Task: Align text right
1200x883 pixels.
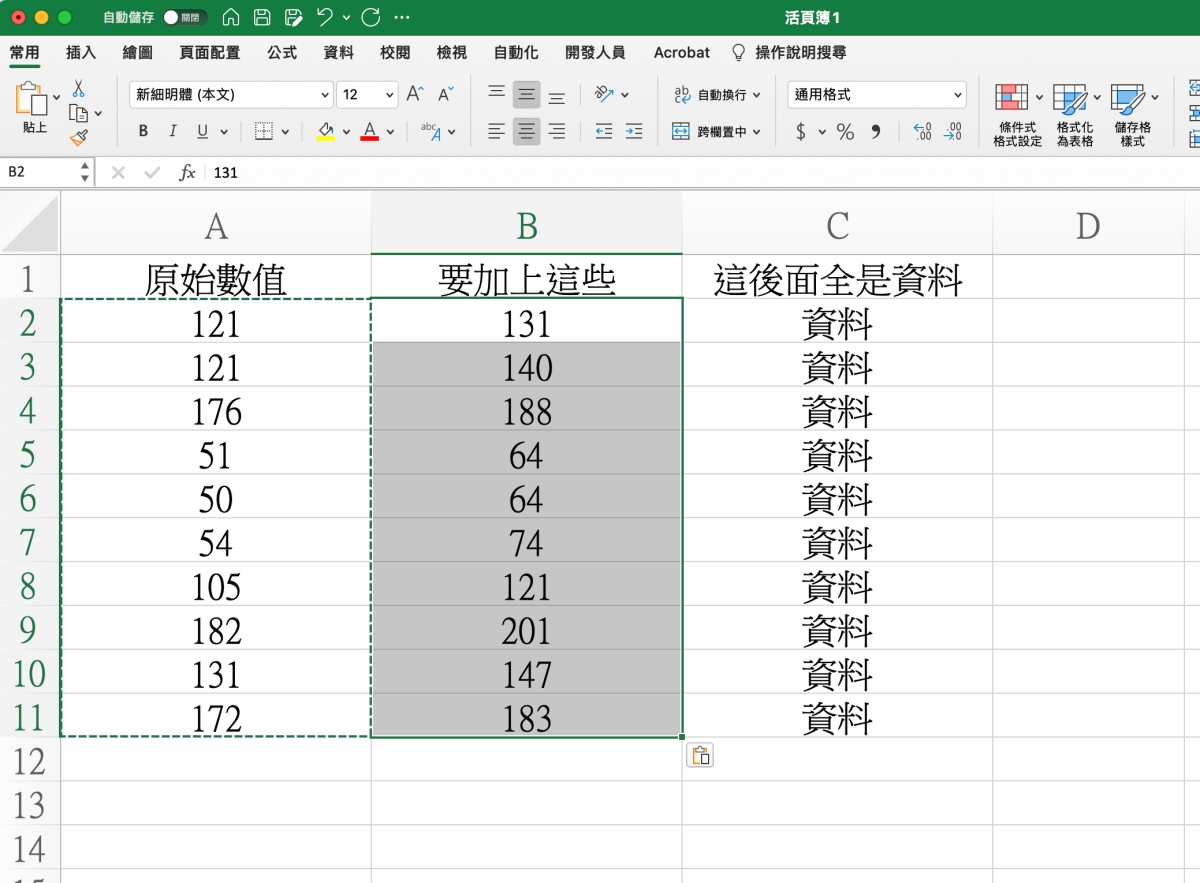Action: [x=557, y=131]
